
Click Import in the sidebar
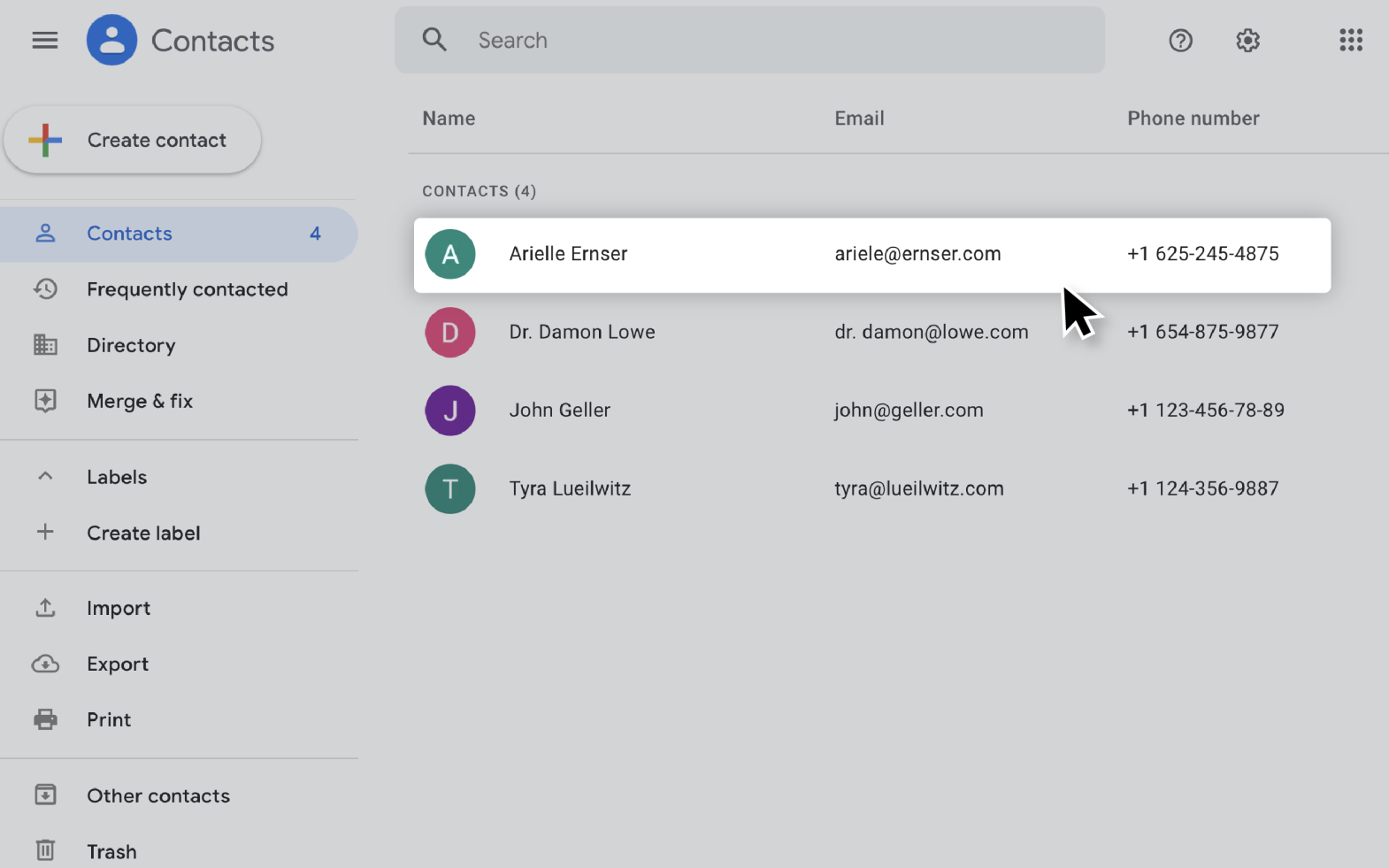119,608
